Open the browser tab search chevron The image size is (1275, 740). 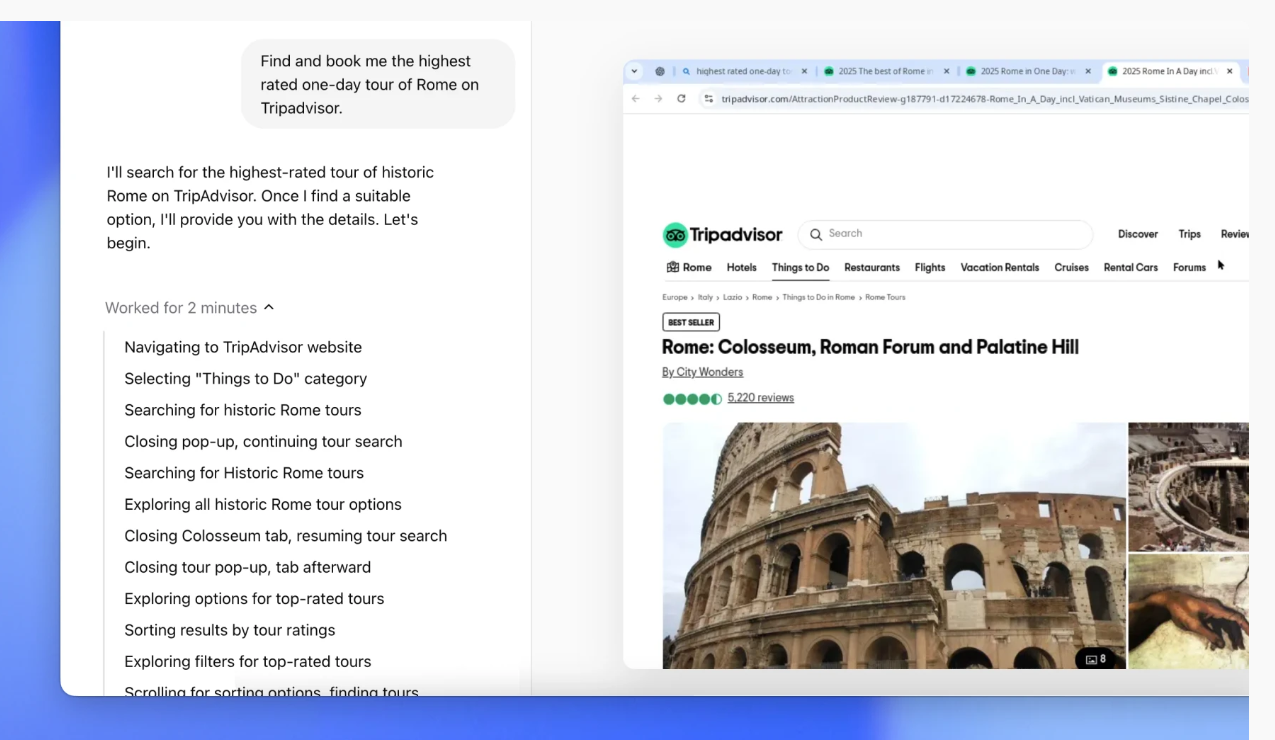[634, 71]
